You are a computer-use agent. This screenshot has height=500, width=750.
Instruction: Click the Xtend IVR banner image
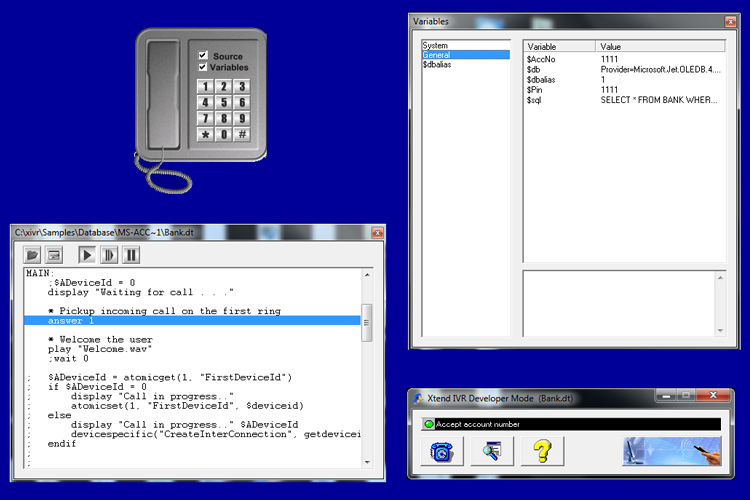672,451
